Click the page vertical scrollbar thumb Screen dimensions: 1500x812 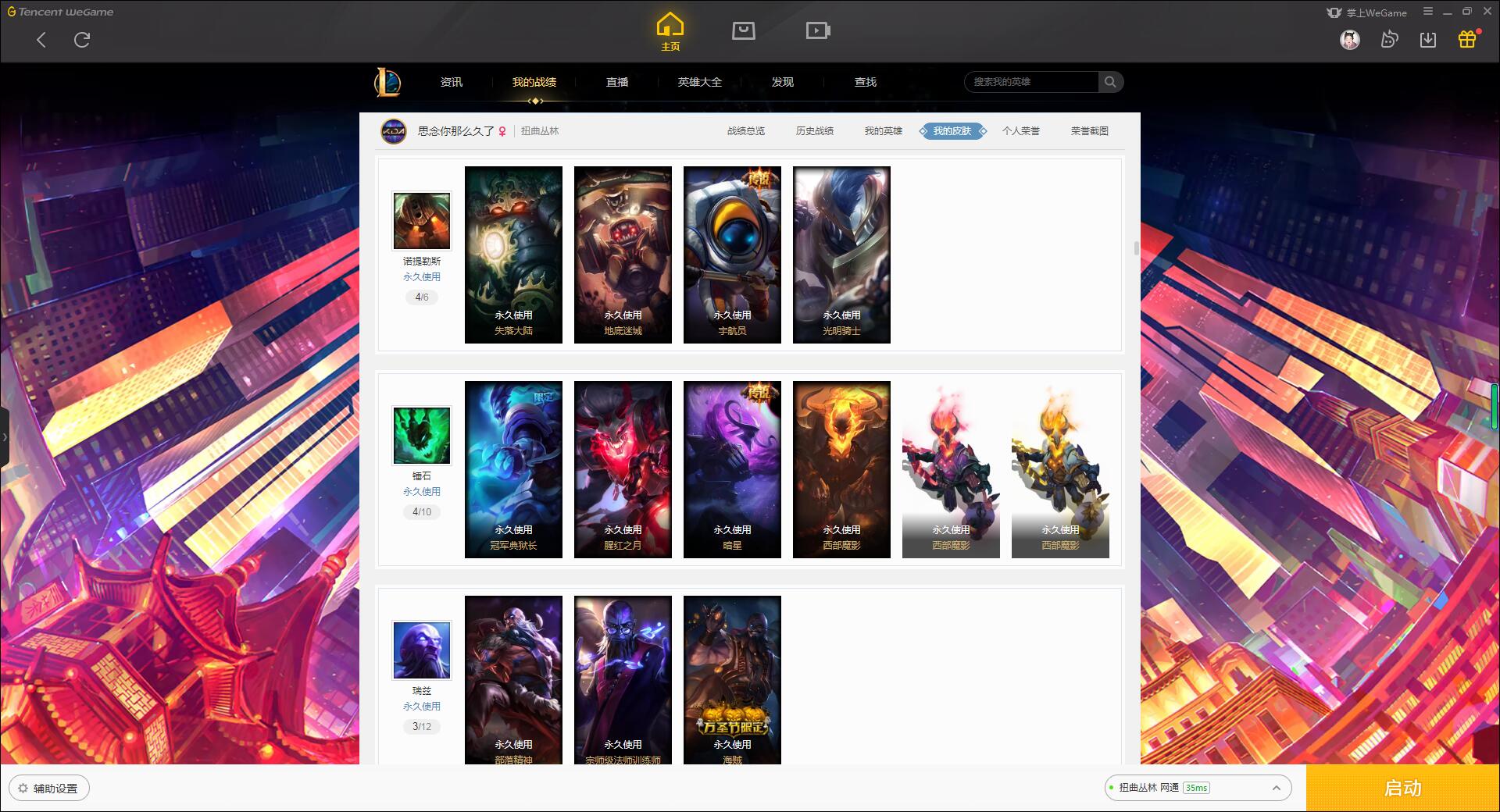click(1136, 248)
